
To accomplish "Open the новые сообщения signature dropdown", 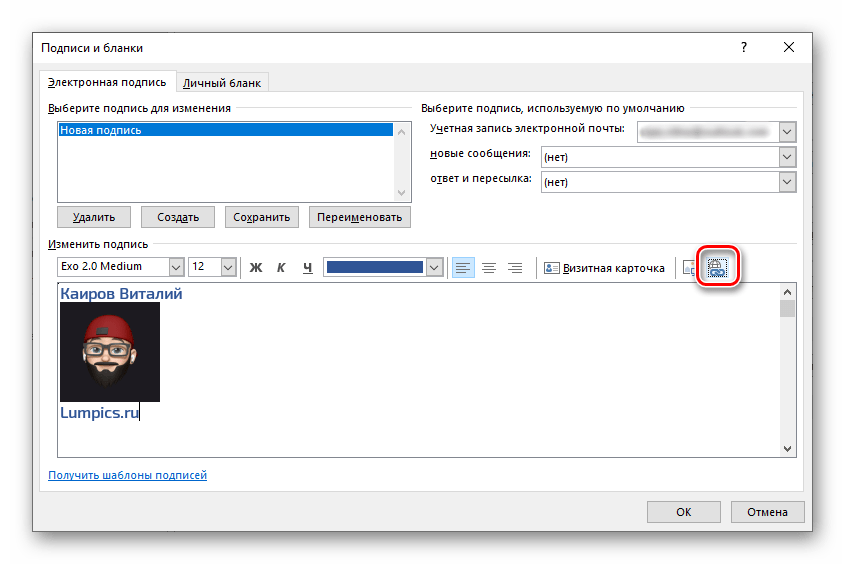I will tap(787, 157).
